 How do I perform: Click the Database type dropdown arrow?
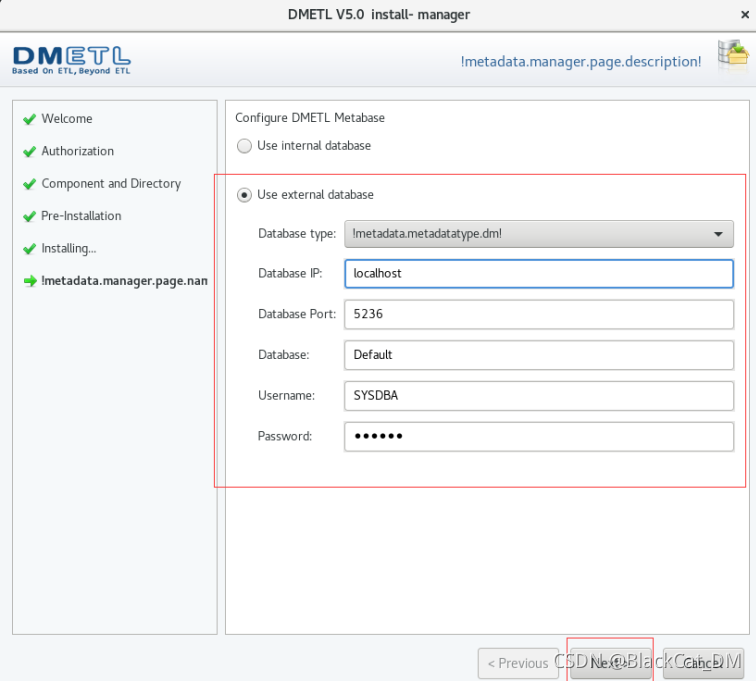(718, 234)
